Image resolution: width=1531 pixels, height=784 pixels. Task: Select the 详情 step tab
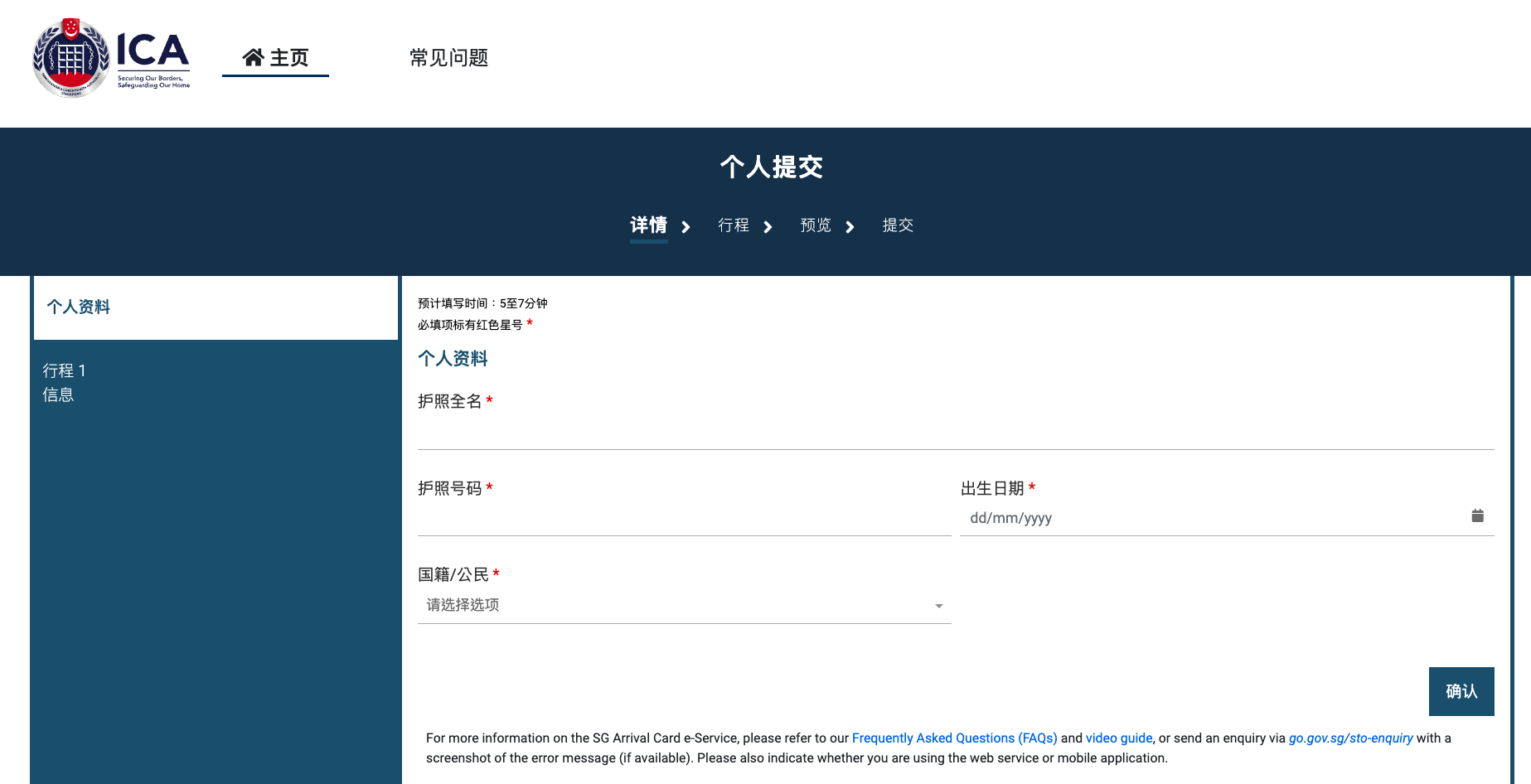648,225
